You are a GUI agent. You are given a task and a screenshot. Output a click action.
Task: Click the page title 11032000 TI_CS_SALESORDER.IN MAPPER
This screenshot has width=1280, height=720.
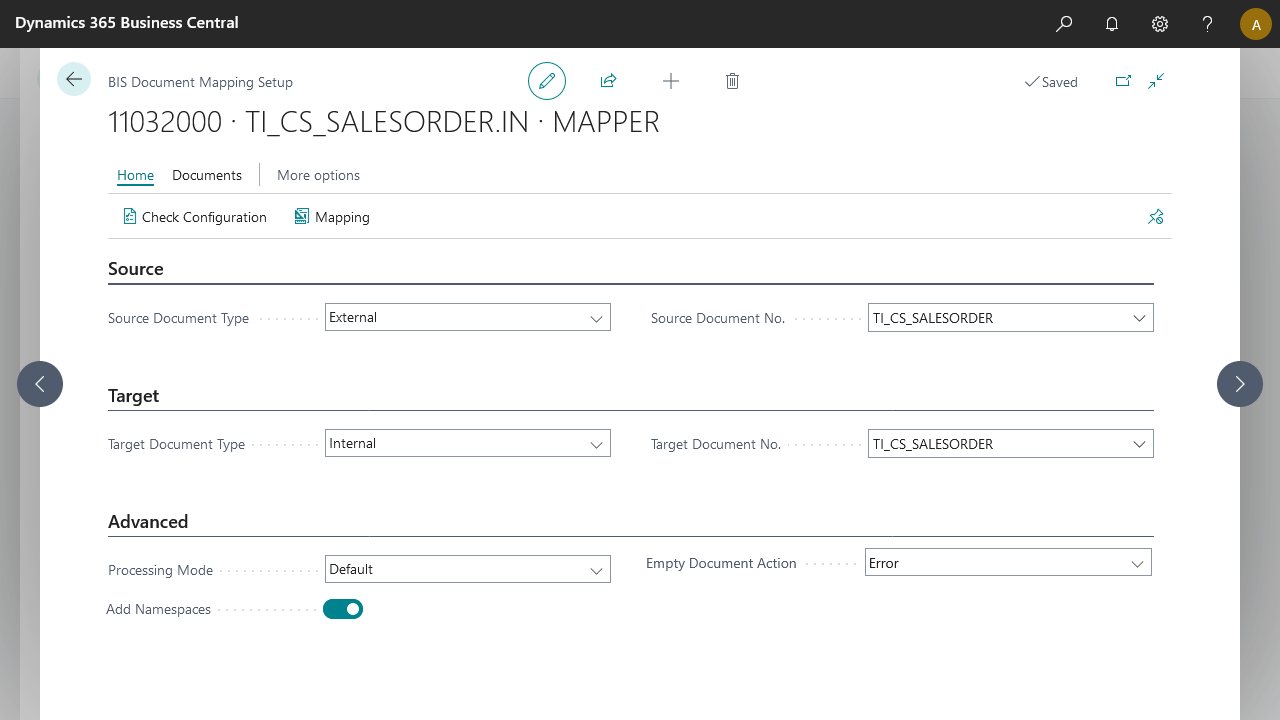click(384, 122)
